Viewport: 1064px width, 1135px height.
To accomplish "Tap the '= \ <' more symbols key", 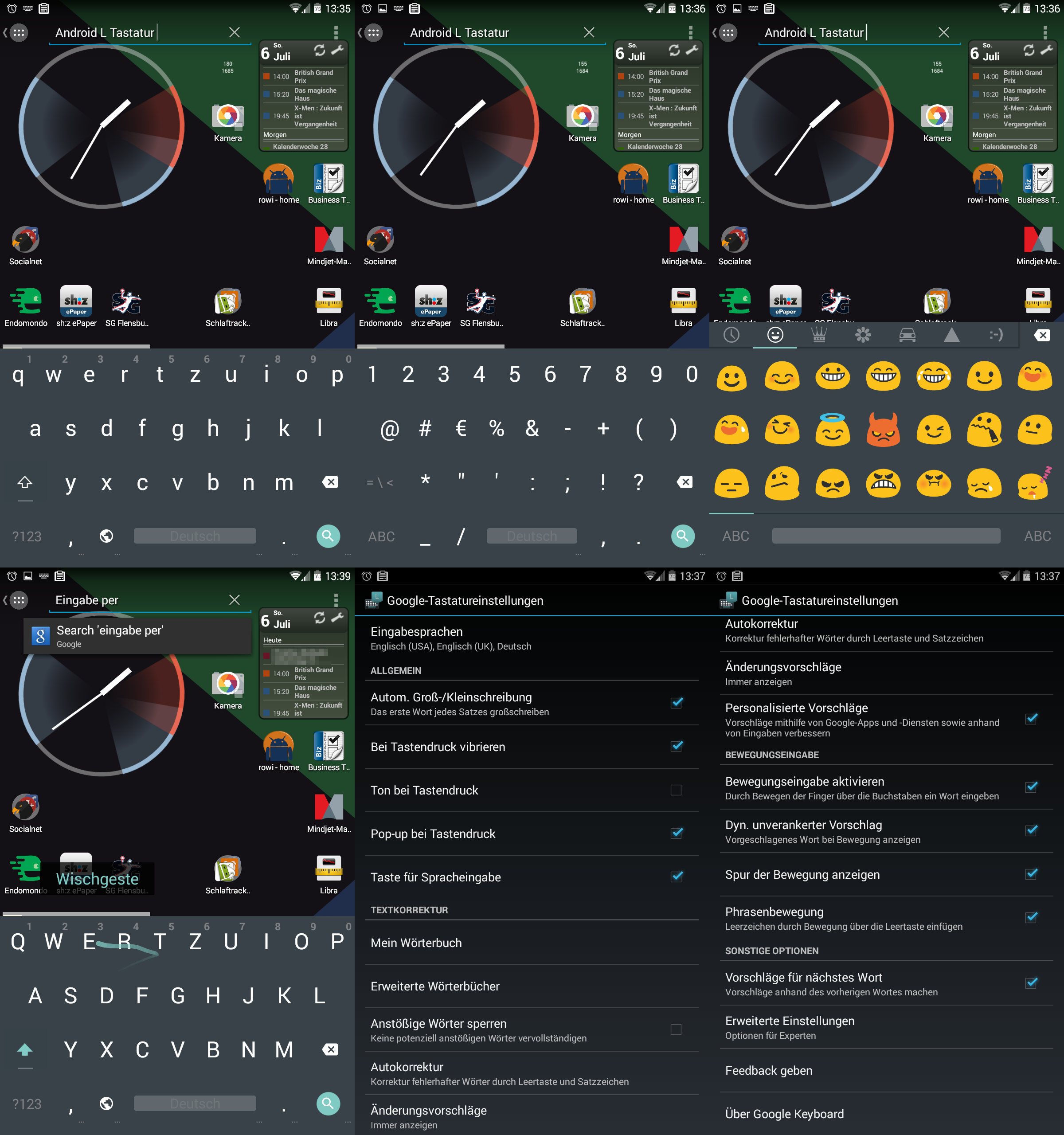I will [379, 483].
